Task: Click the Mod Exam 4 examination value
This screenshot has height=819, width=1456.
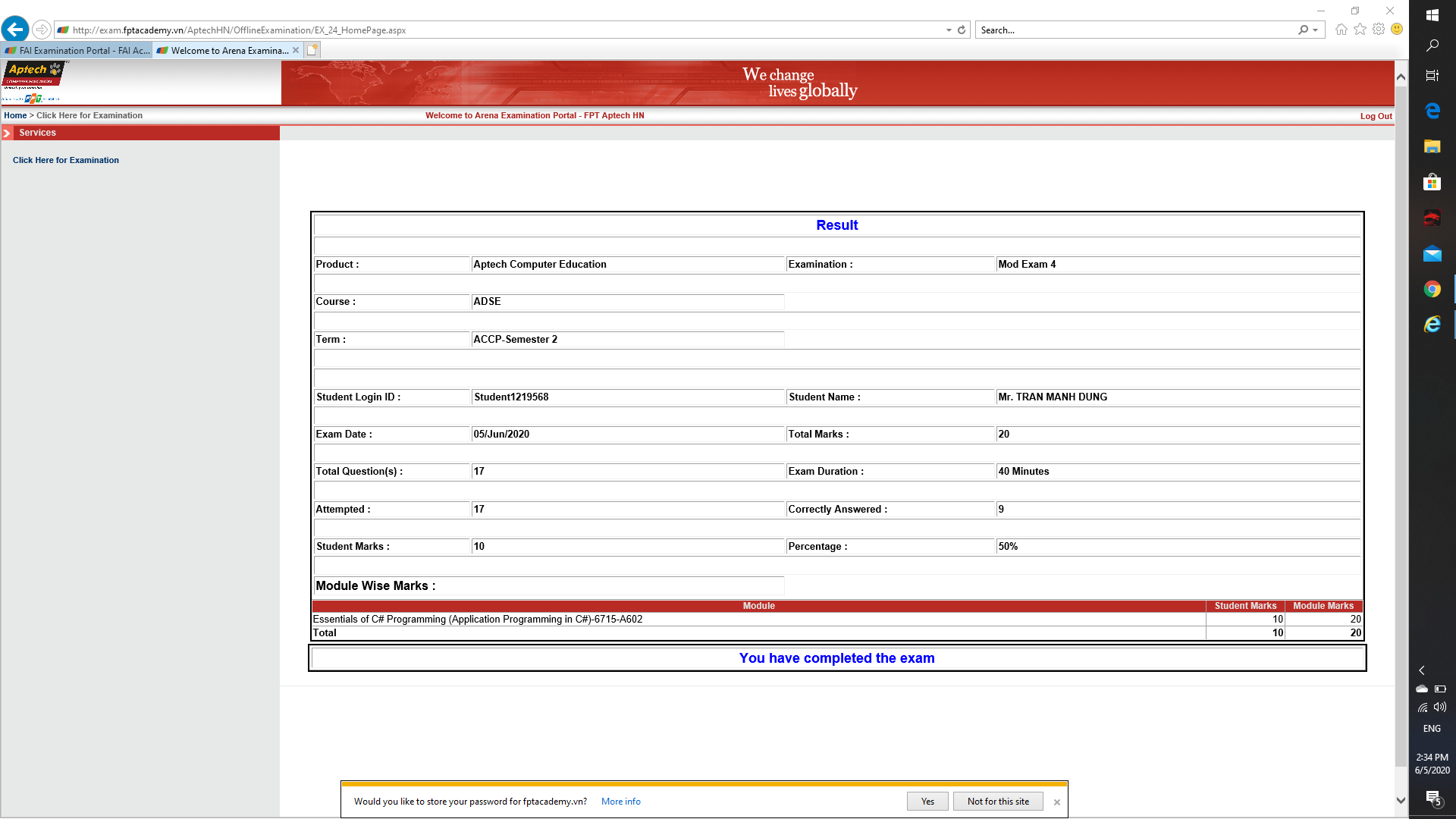Action: click(x=1027, y=265)
